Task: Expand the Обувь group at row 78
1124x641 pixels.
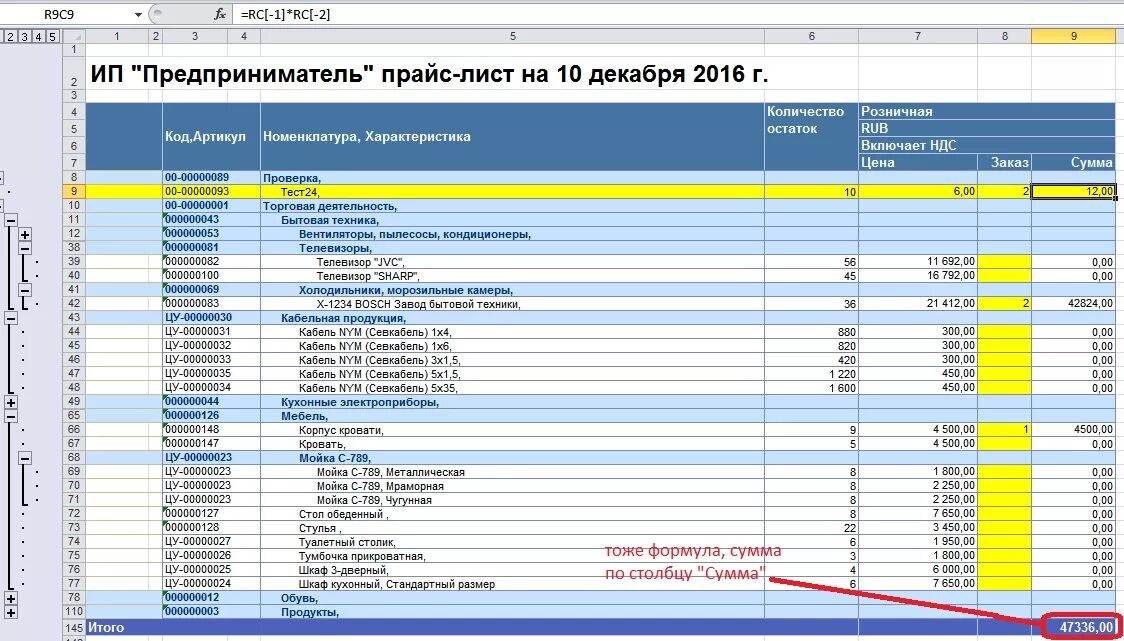Action: [11, 598]
